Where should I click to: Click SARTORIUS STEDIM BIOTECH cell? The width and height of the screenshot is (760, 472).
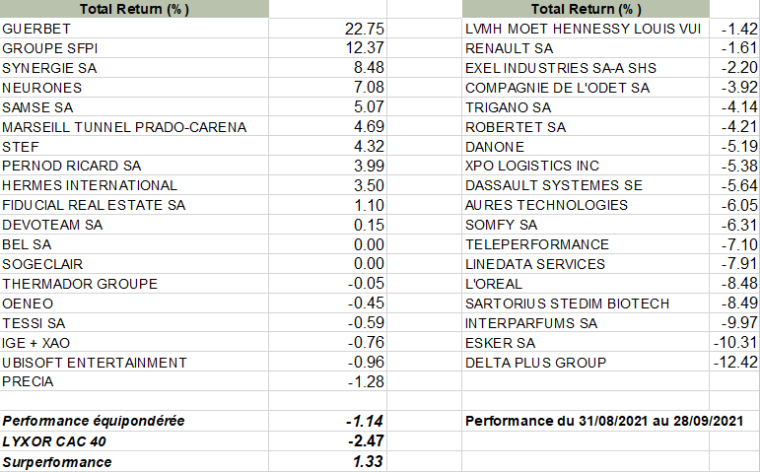(x=586, y=304)
